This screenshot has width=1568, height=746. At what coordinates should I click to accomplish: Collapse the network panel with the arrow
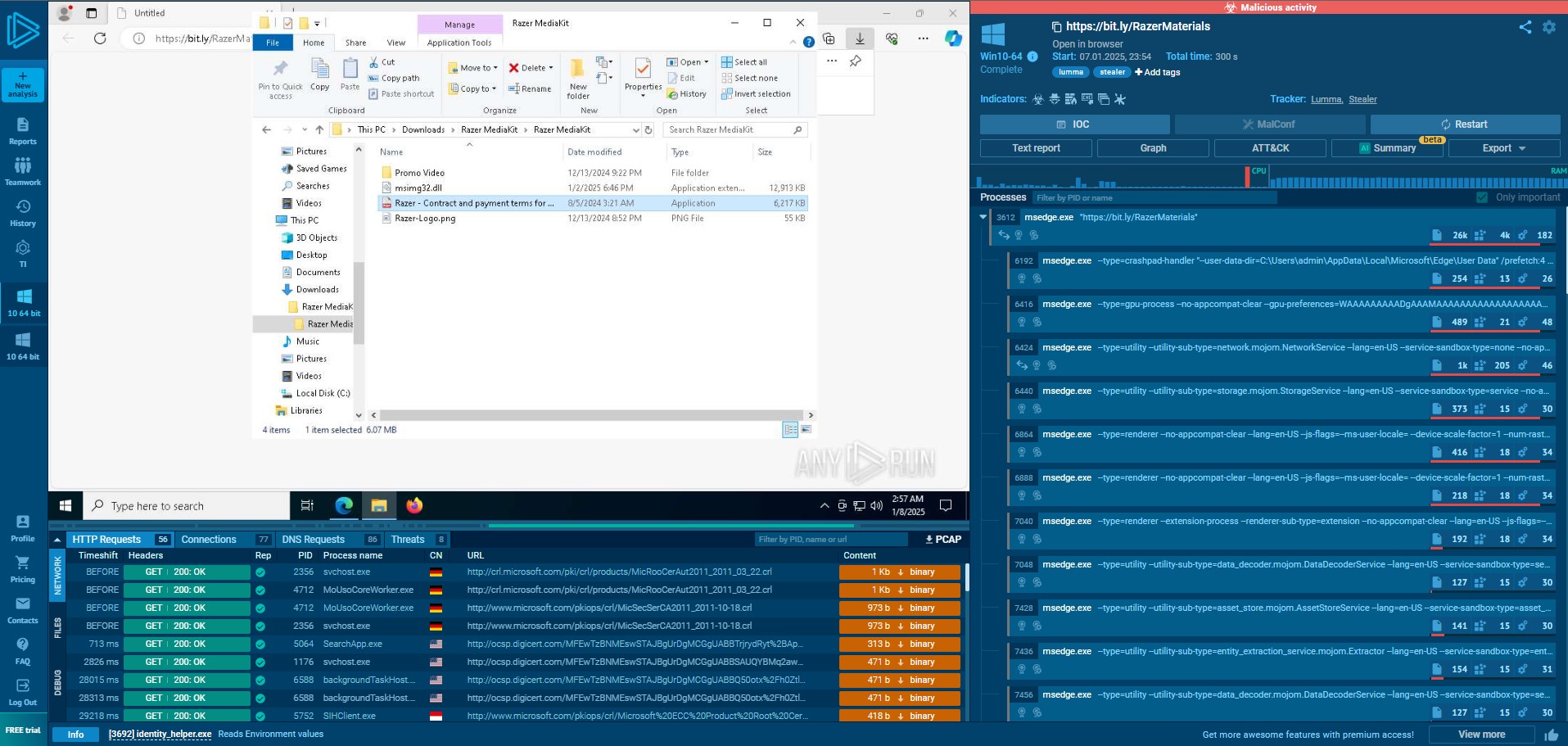(57, 540)
